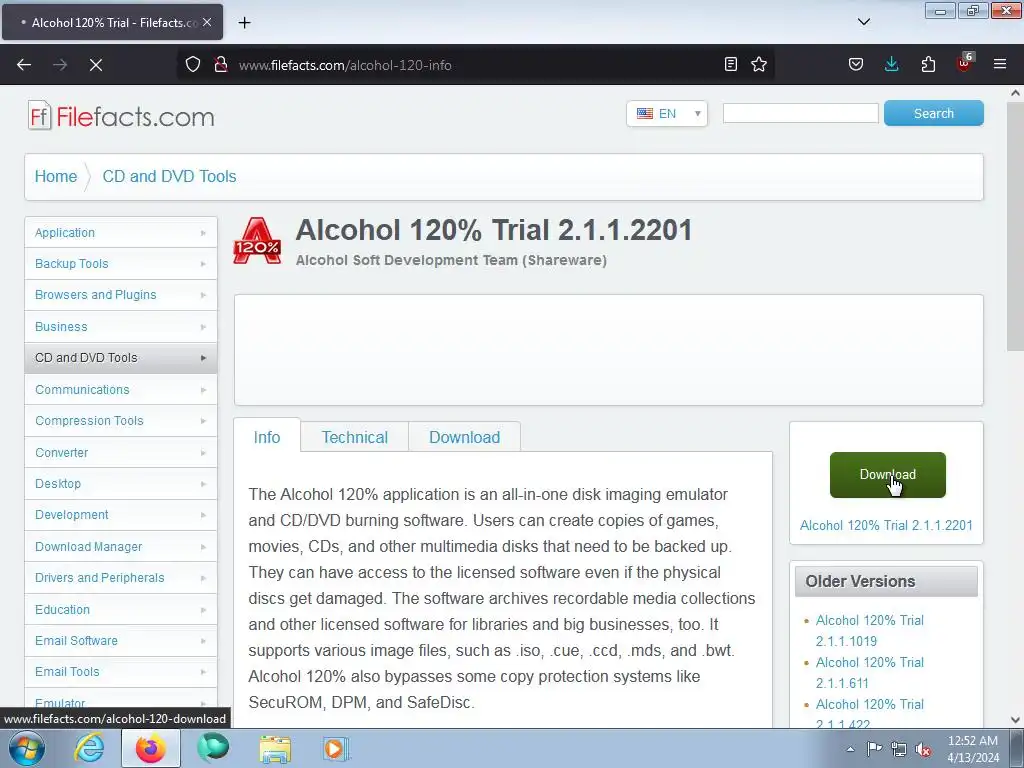1024x768 pixels.
Task: Open the Firefox hamburger menu
Action: (x=1000, y=64)
